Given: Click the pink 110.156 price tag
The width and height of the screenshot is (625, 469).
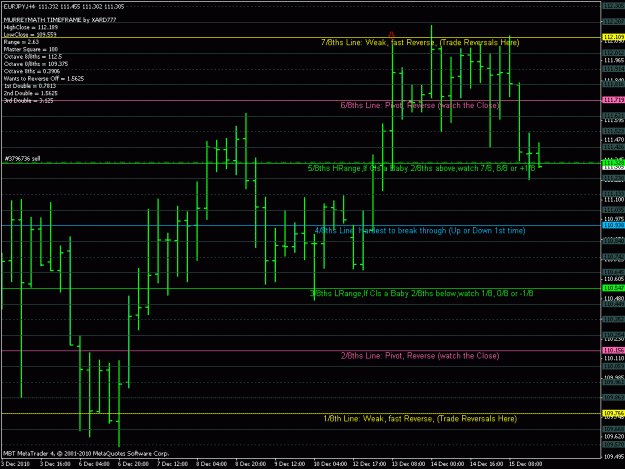Looking at the screenshot, I should 613,350.
